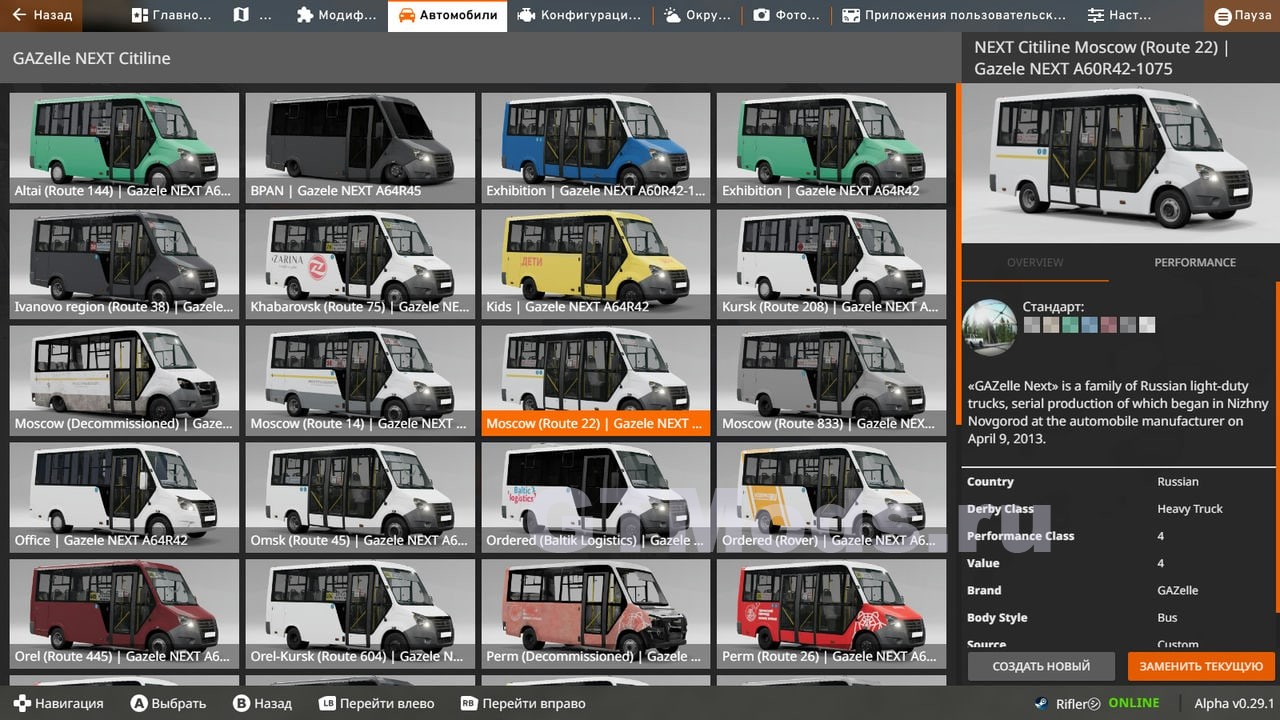Screen dimensions: 1280x720
Task: Select the green Exhibition A64R42 bus
Action: click(x=832, y=148)
